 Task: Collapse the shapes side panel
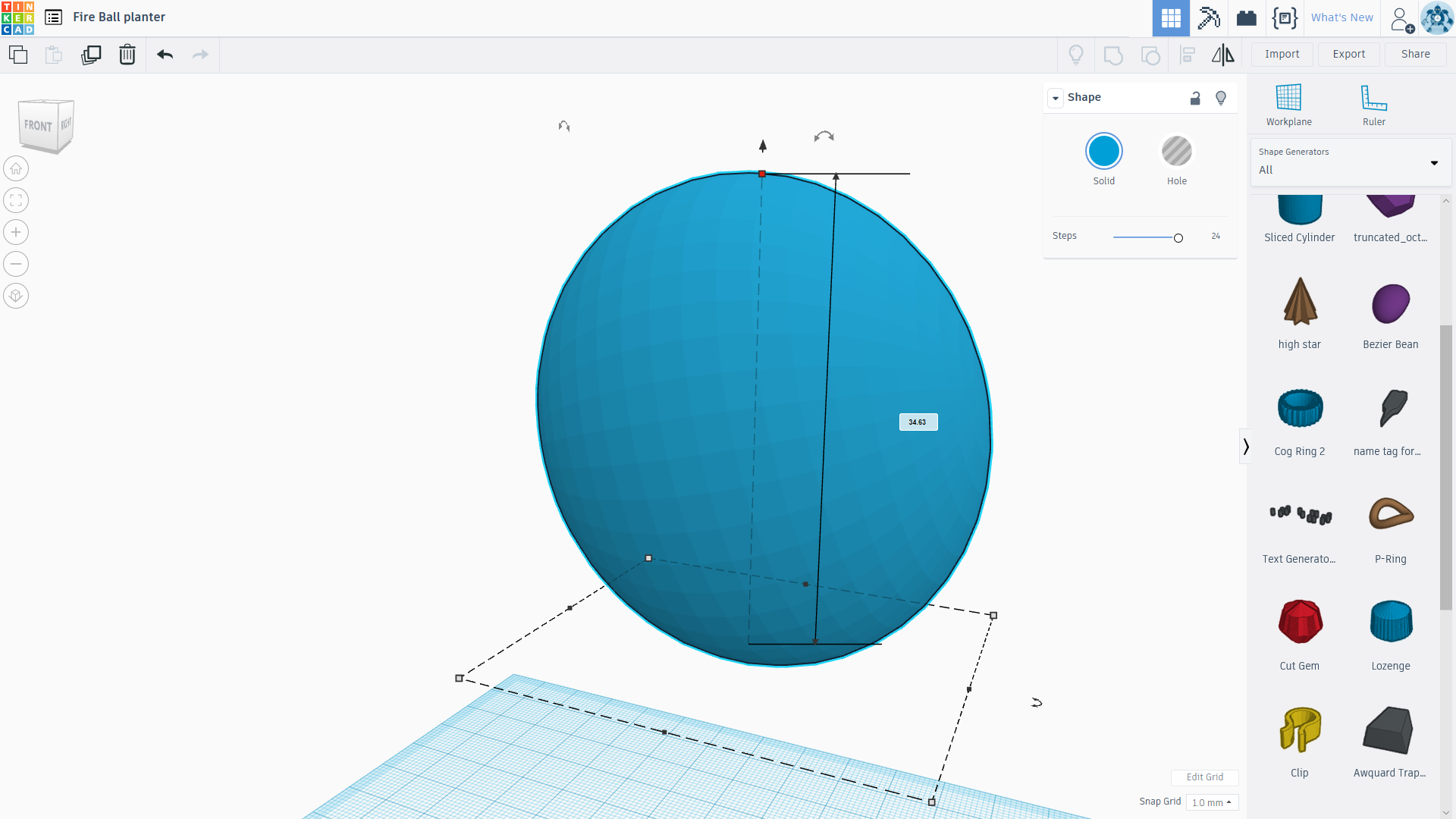click(1245, 447)
